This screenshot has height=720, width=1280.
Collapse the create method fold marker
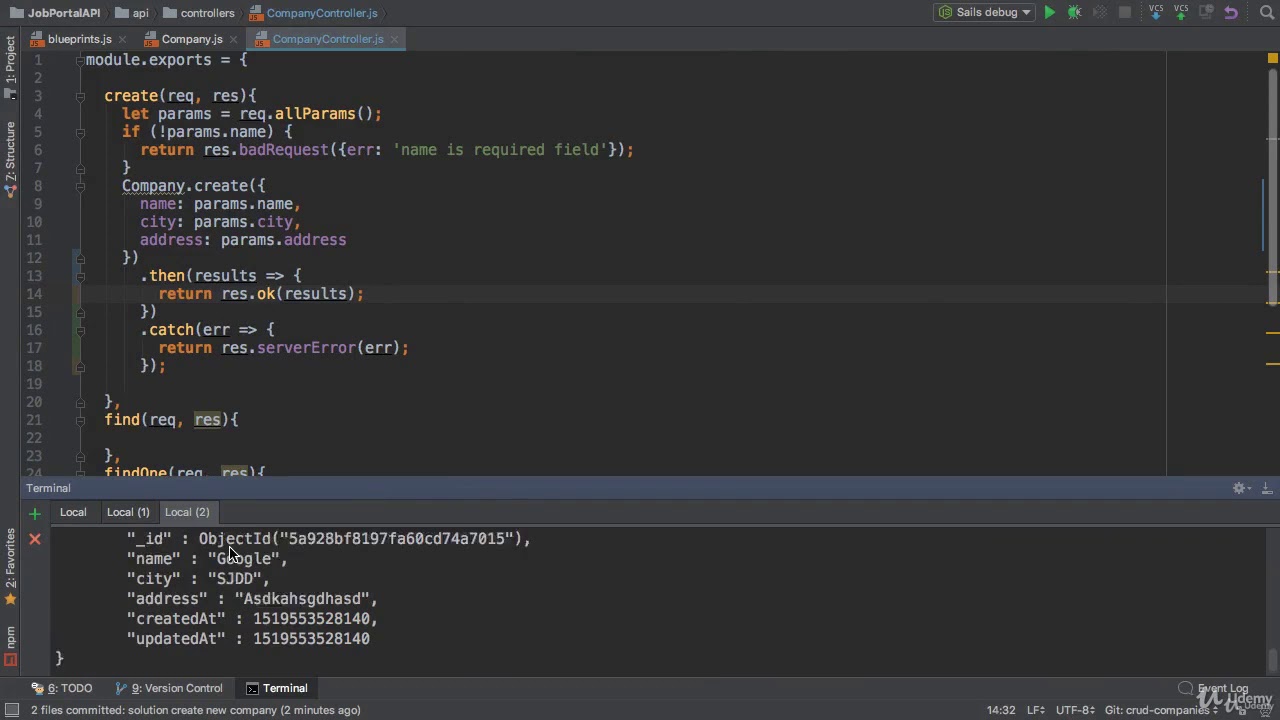click(80, 96)
